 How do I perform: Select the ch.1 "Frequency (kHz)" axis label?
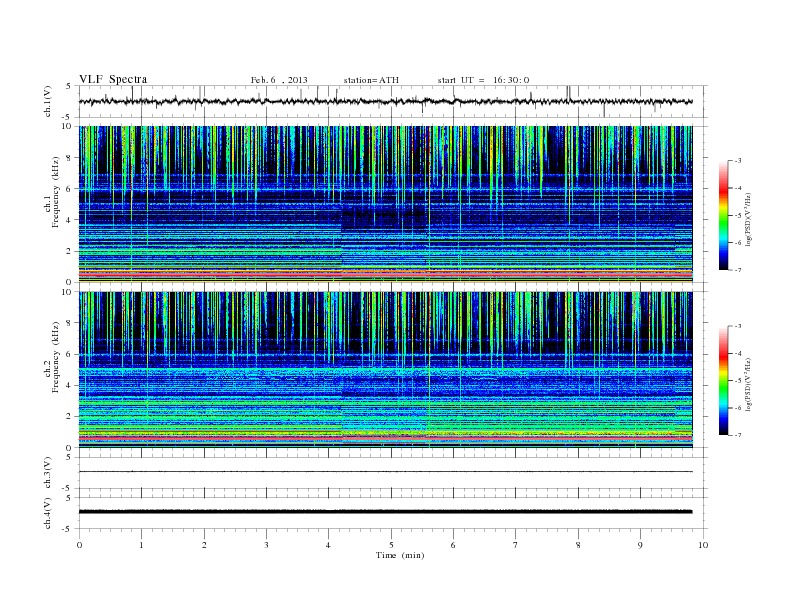pyautogui.click(x=55, y=192)
